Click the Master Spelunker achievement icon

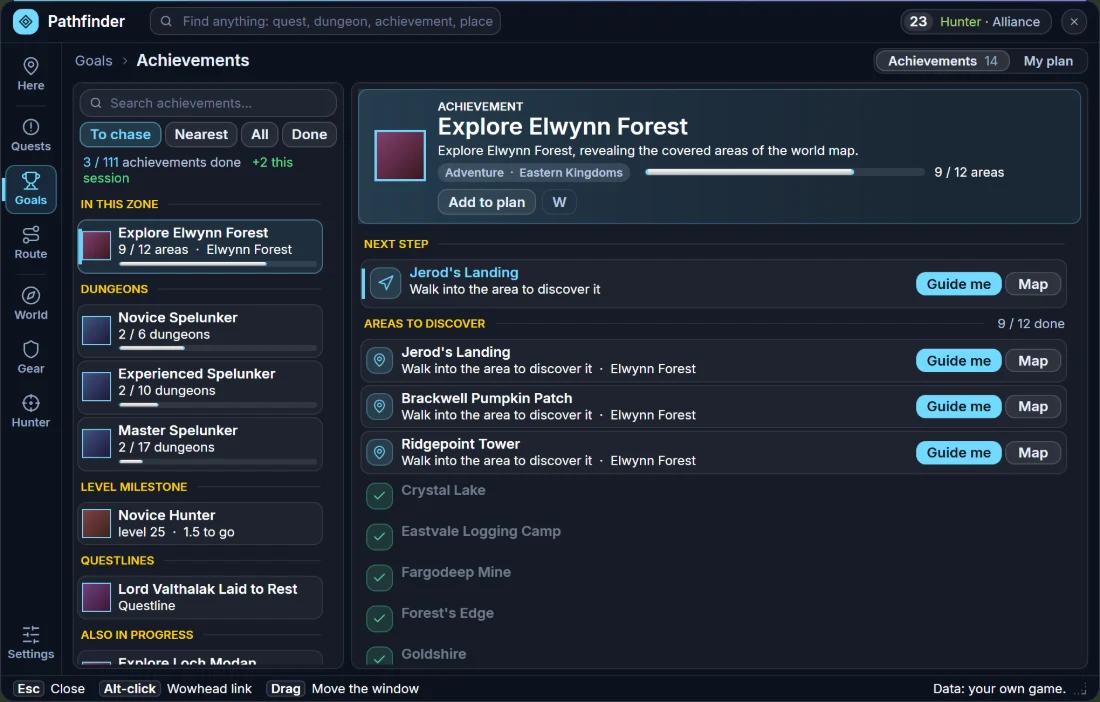point(96,443)
